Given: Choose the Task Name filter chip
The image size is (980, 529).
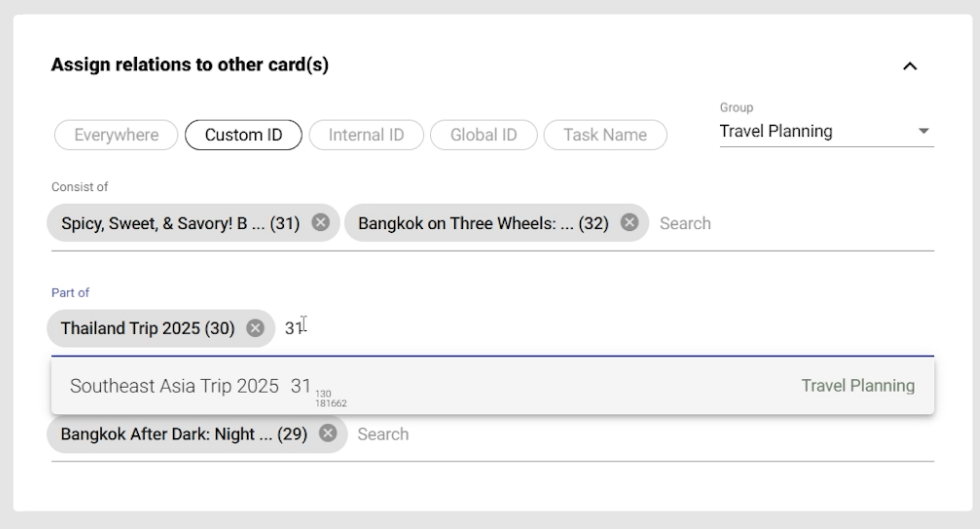Looking at the screenshot, I should click(x=605, y=135).
